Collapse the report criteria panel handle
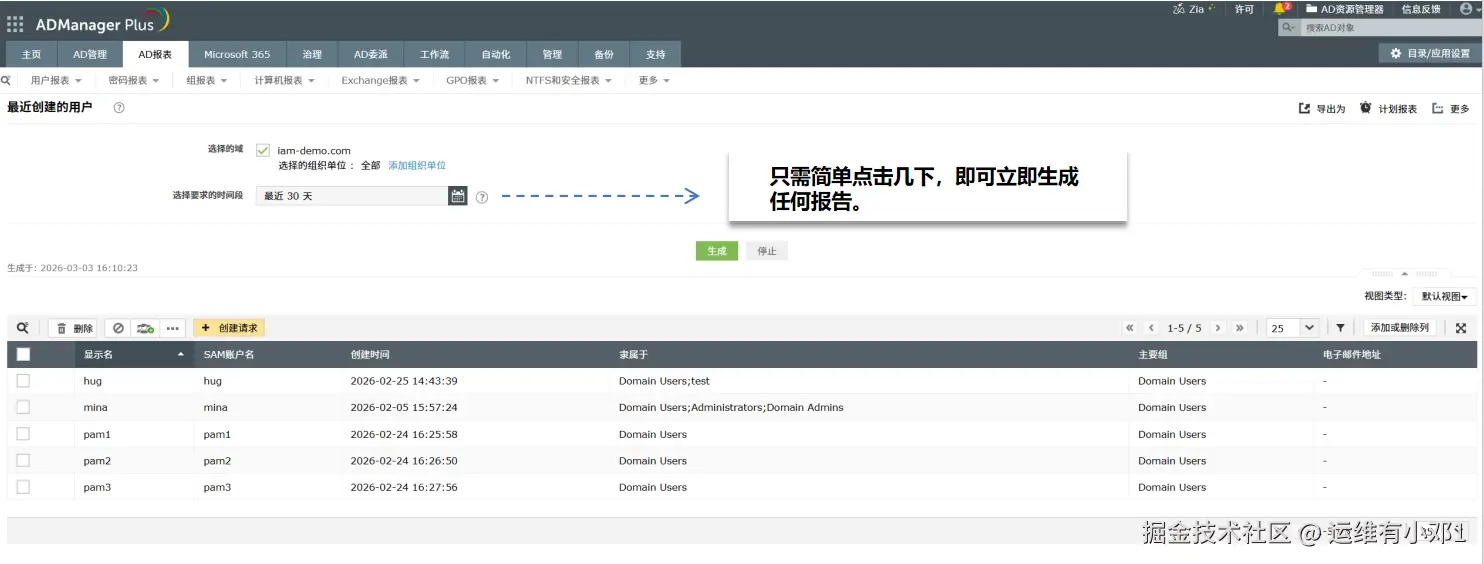Viewport: 1484px width, 564px height. click(1404, 273)
